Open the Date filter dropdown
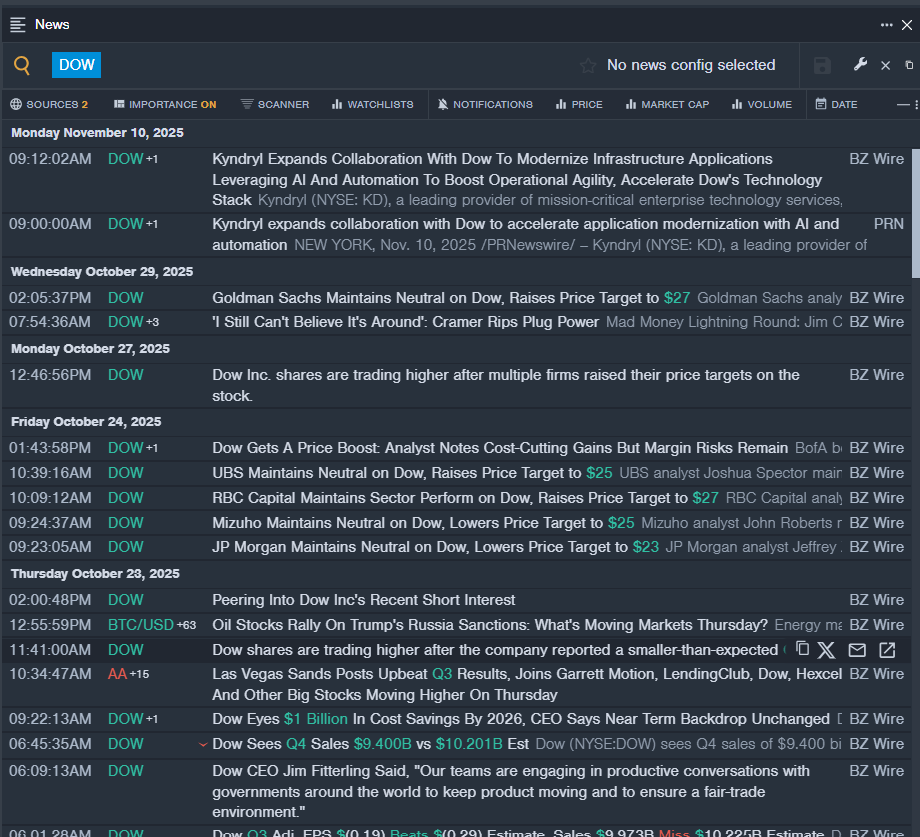The image size is (920, 837). (x=836, y=104)
